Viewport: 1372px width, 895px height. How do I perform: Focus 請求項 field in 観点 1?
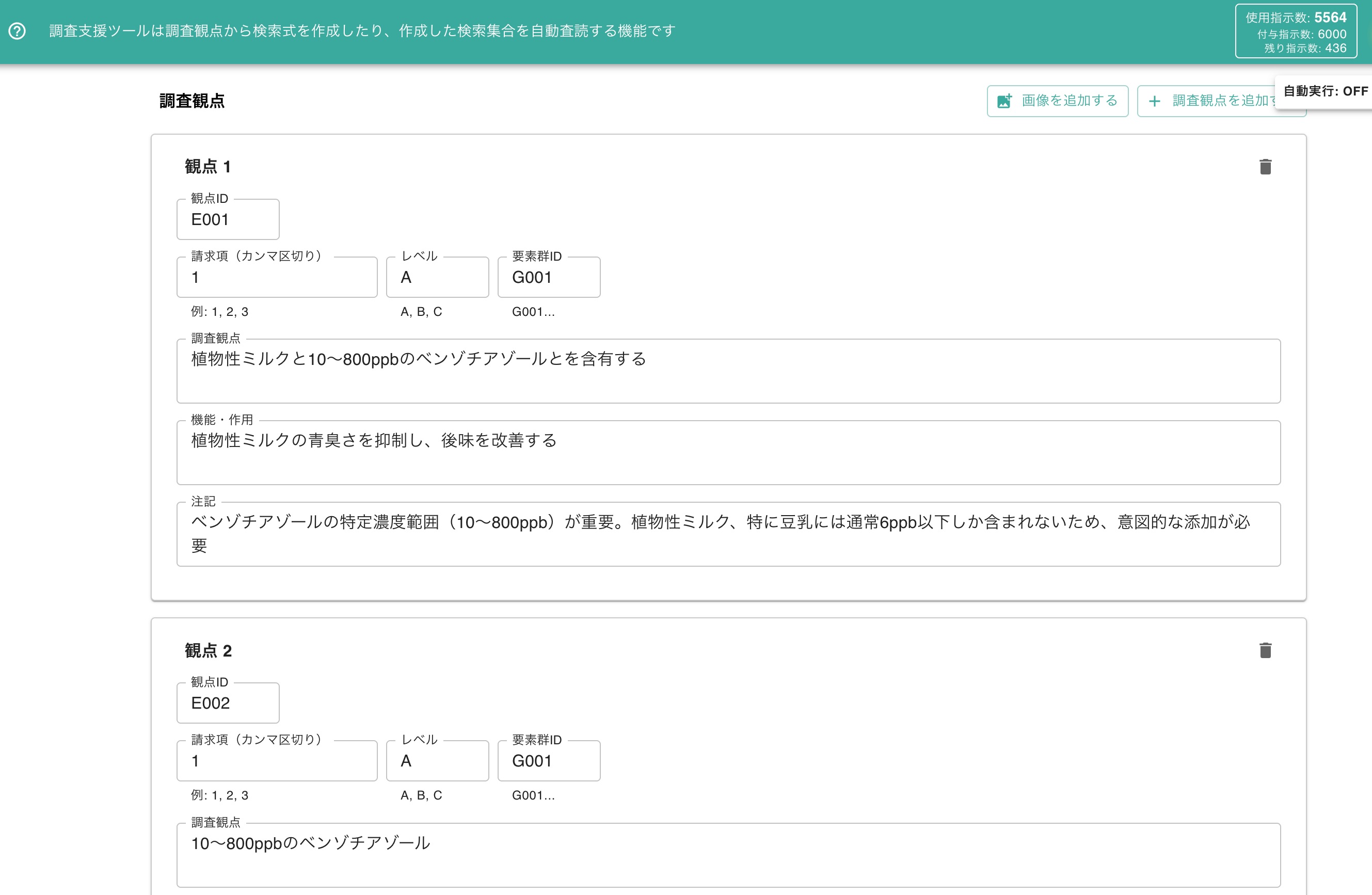pyautogui.click(x=277, y=277)
